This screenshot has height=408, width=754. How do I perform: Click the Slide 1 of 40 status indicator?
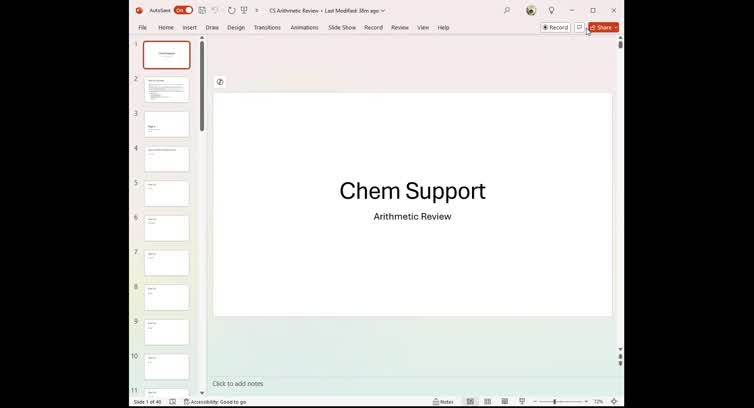tap(147, 402)
